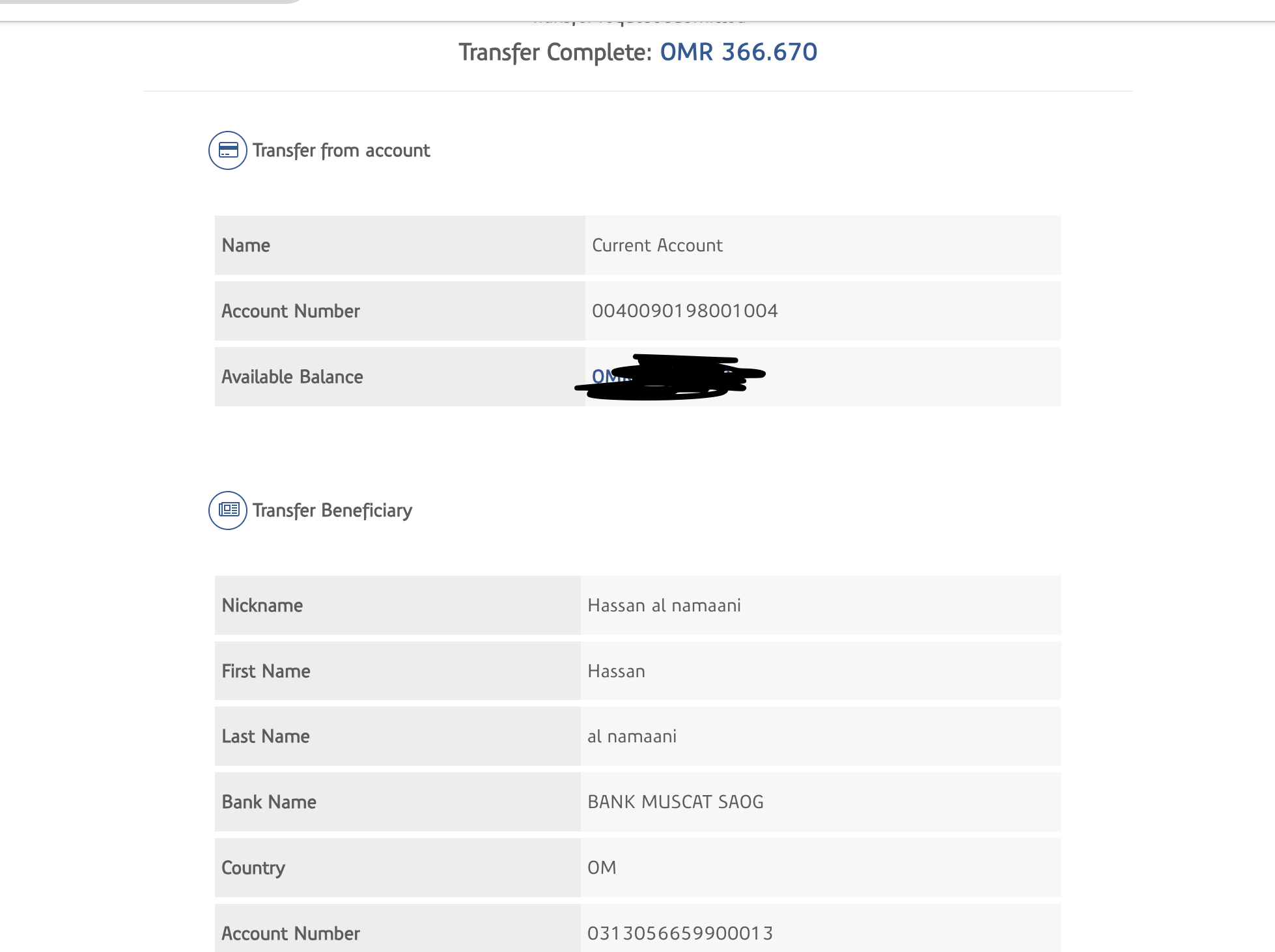Click the OMR 366.670 transfer amount
Viewport: 1275px width, 952px height.
click(738, 52)
